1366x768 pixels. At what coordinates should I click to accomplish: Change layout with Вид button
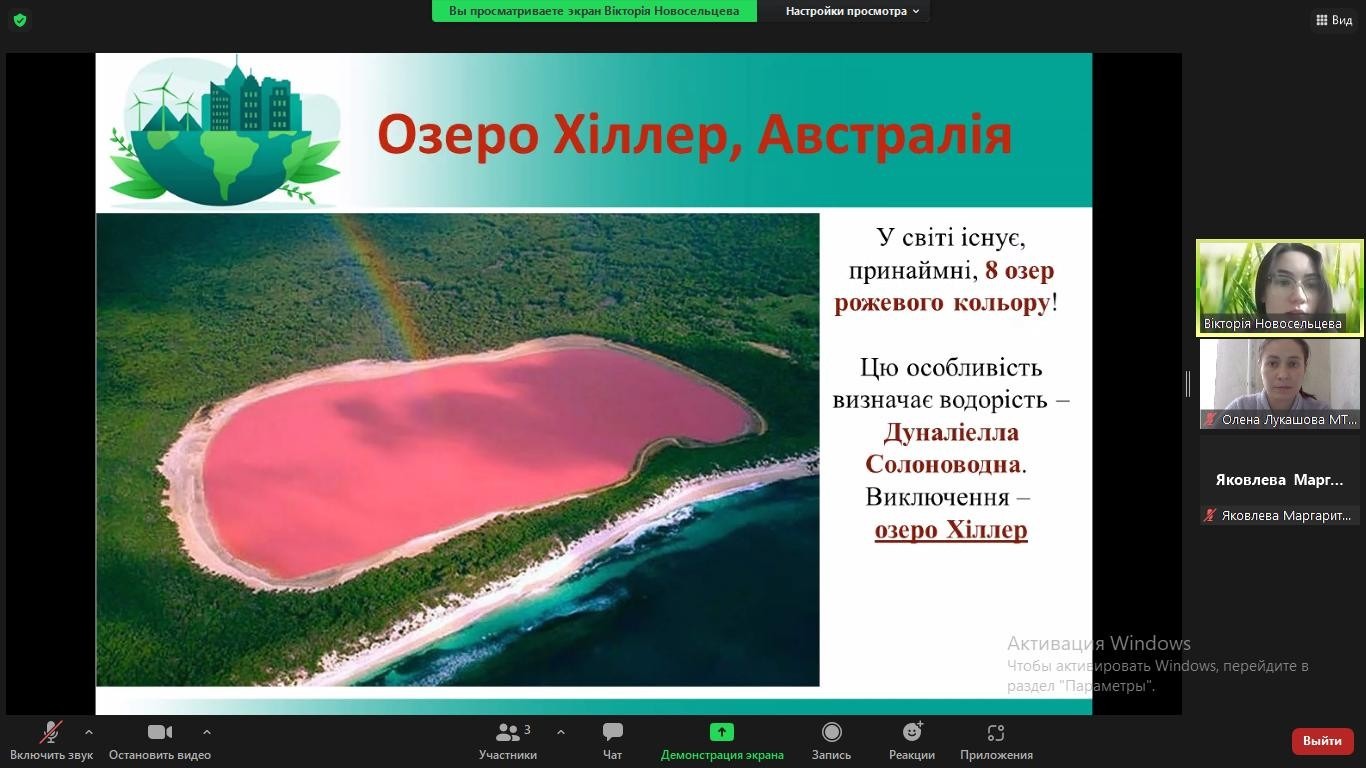(1334, 20)
